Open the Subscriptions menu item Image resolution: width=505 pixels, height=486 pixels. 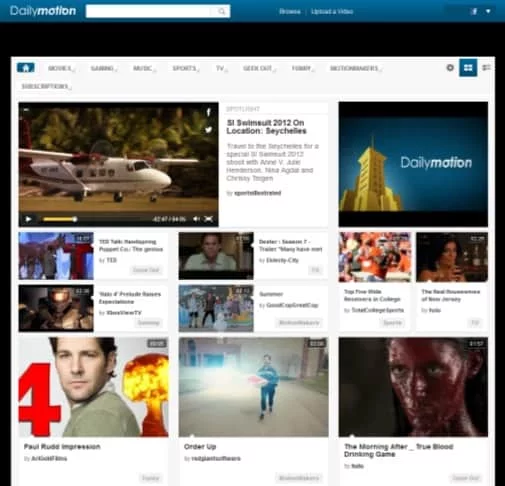(x=46, y=86)
